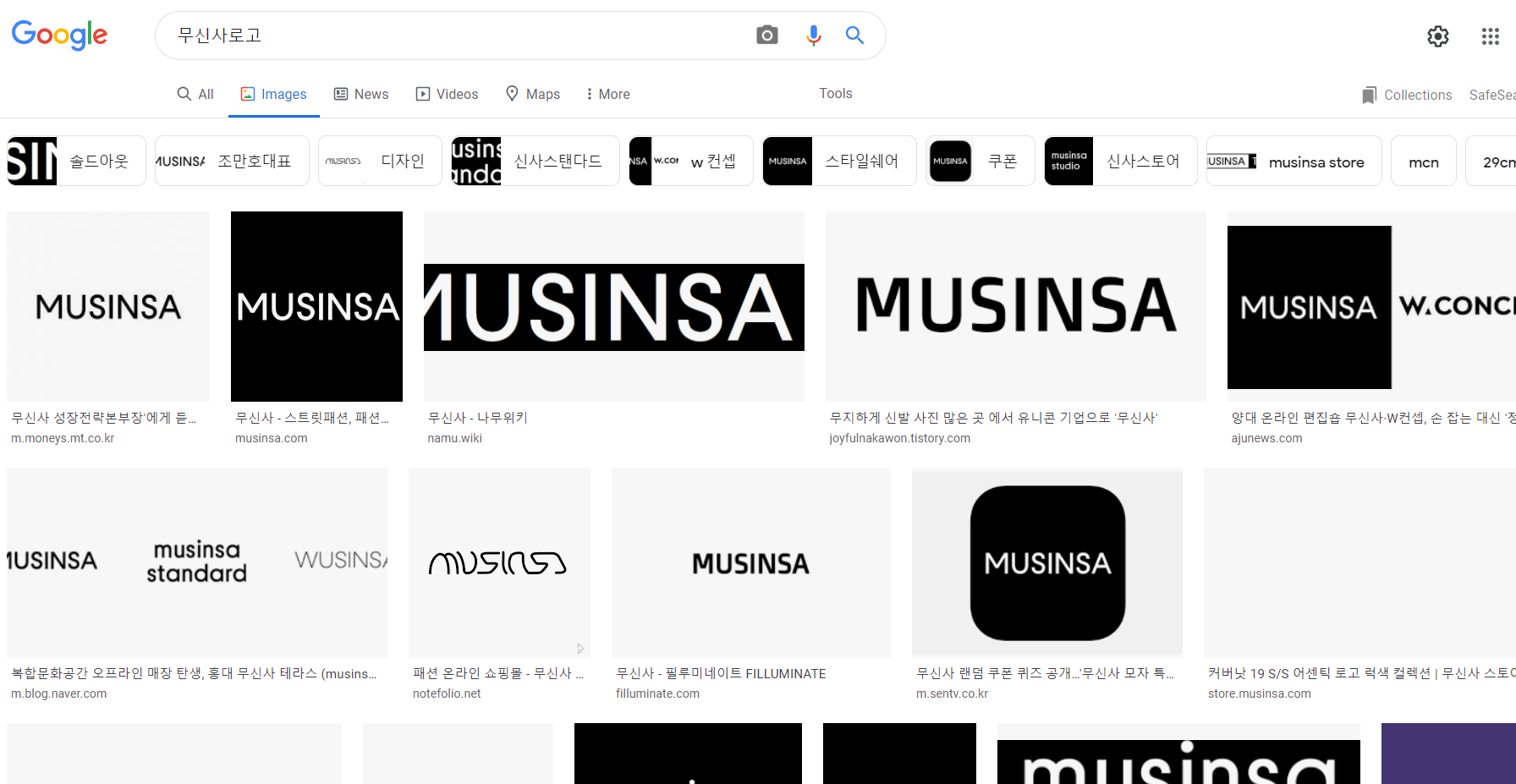Viewport: 1516px width, 784px height.
Task: Click the m.blog.naver.com source link
Action: click(58, 694)
